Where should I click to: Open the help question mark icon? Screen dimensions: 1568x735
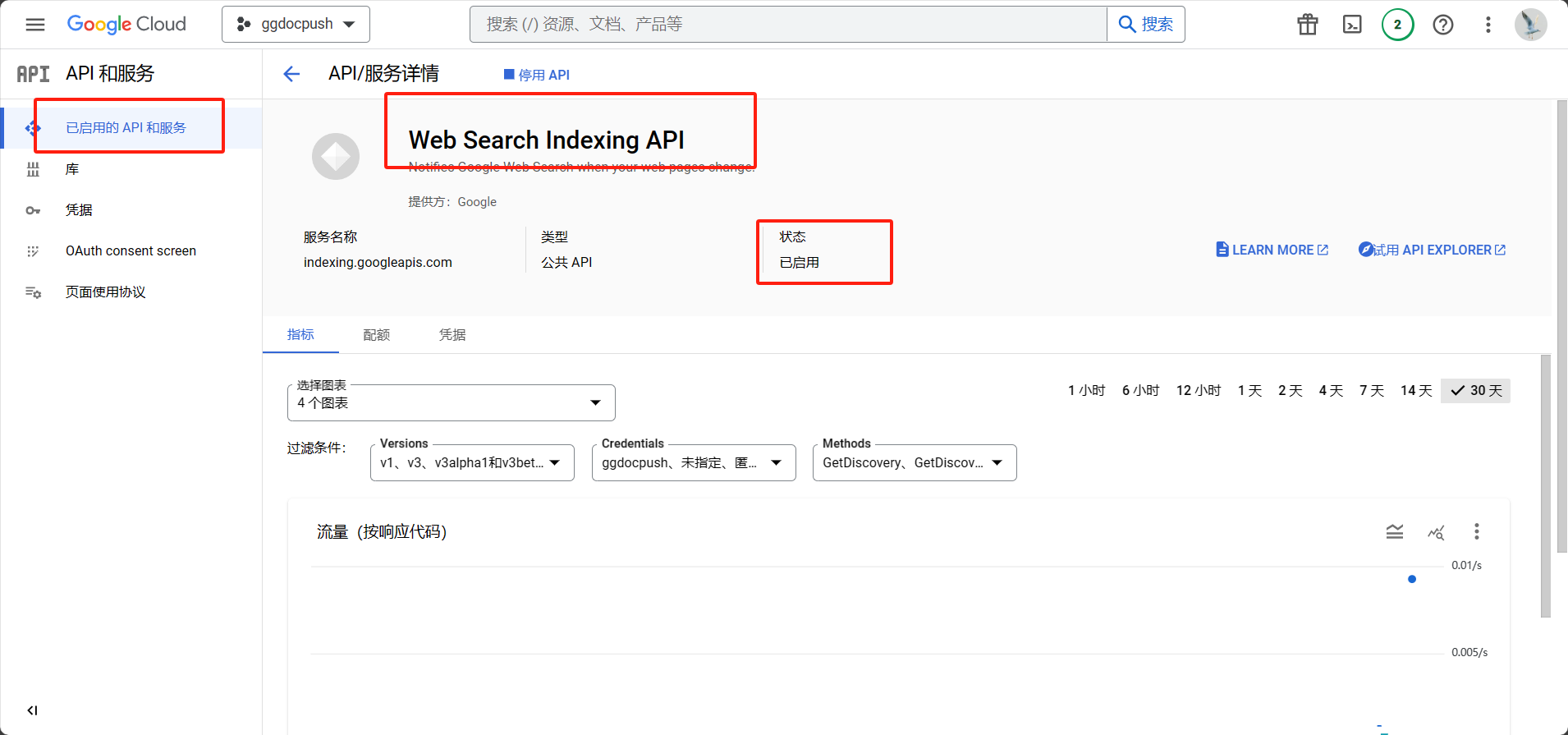click(1443, 25)
